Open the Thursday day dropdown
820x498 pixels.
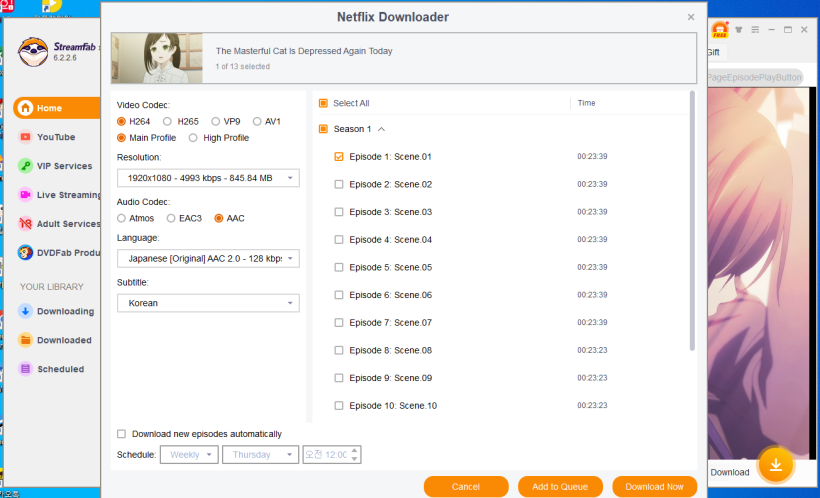pyautogui.click(x=260, y=455)
